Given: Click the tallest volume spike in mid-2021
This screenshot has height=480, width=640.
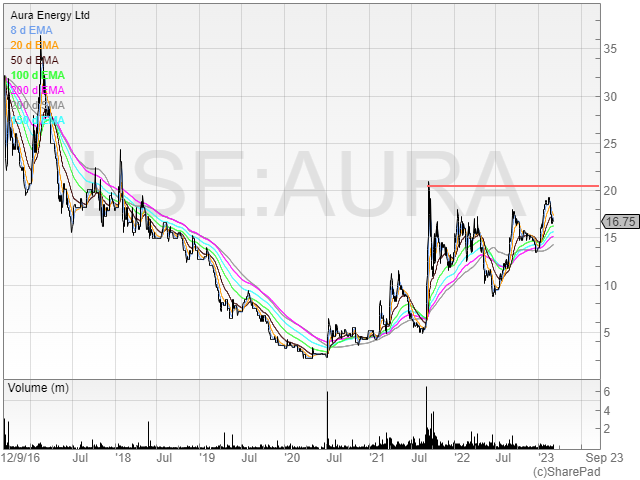Looking at the screenshot, I should pos(427,417).
